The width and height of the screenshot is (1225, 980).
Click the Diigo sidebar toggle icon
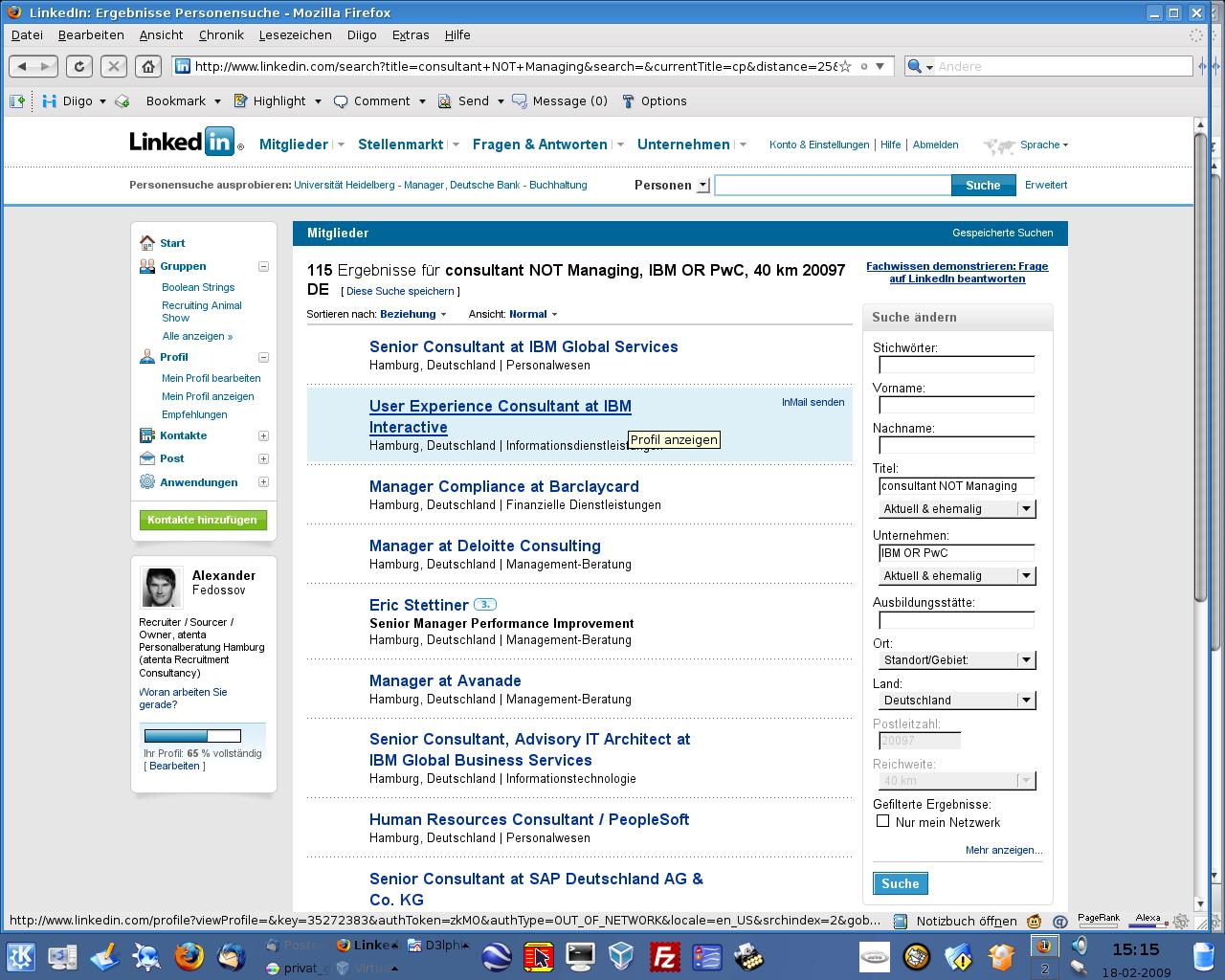click(17, 100)
